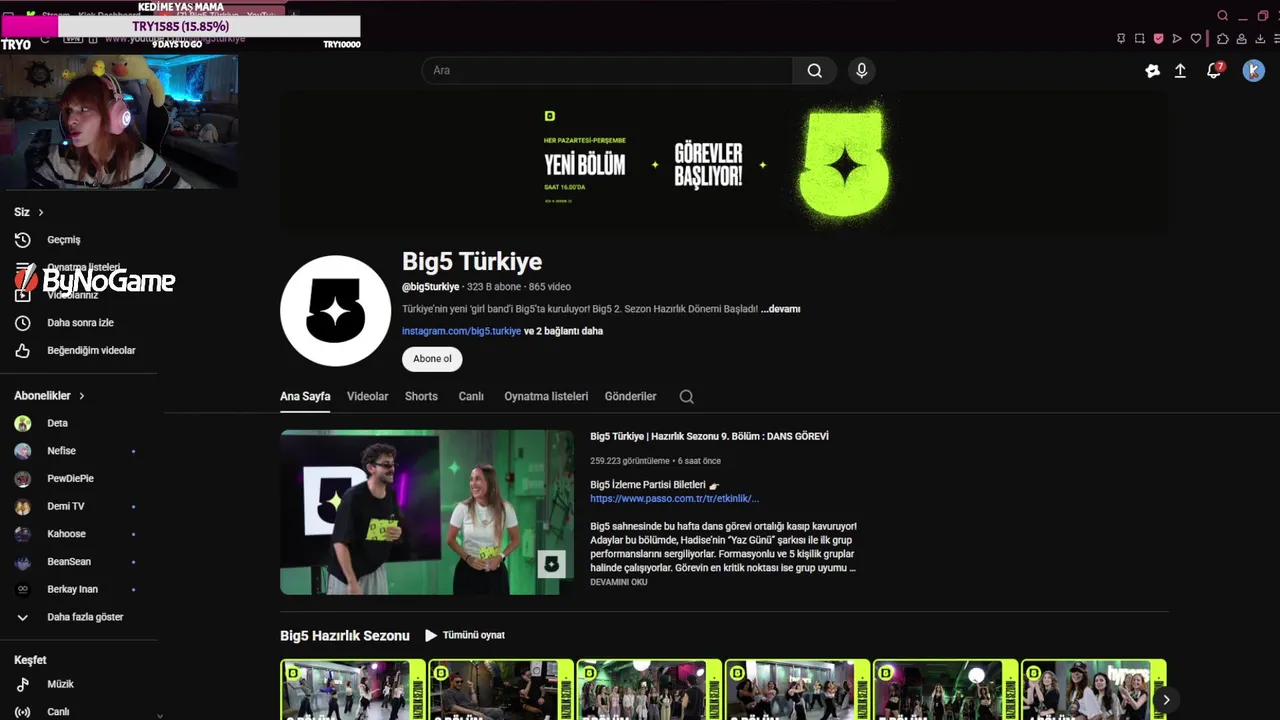The height and width of the screenshot is (720, 1280).
Task: Open the browser extensions cube icon
Action: tap(1222, 39)
